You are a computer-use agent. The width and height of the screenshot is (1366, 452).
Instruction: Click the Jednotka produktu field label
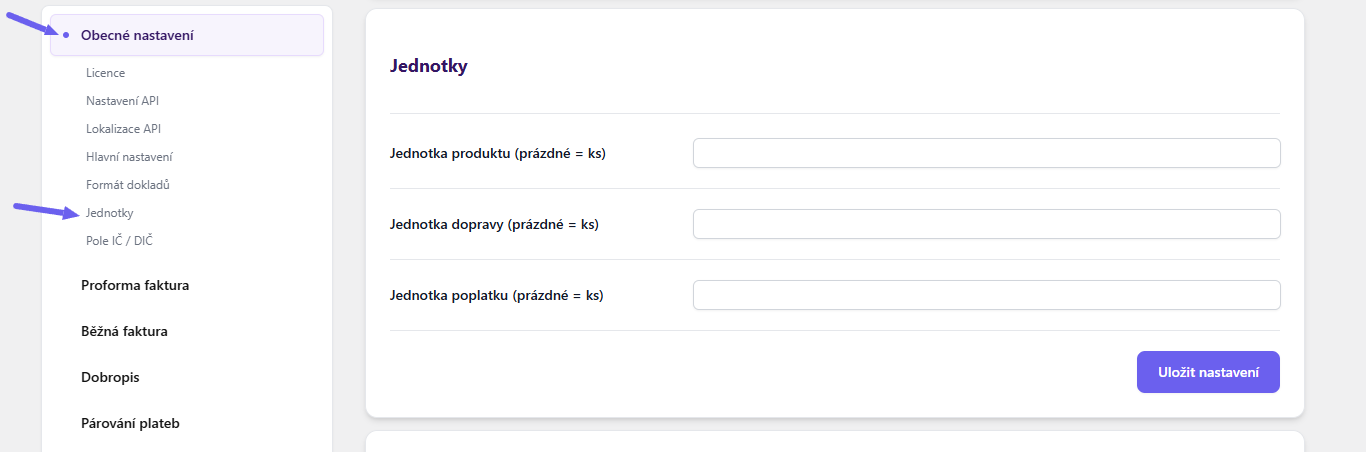[497, 153]
